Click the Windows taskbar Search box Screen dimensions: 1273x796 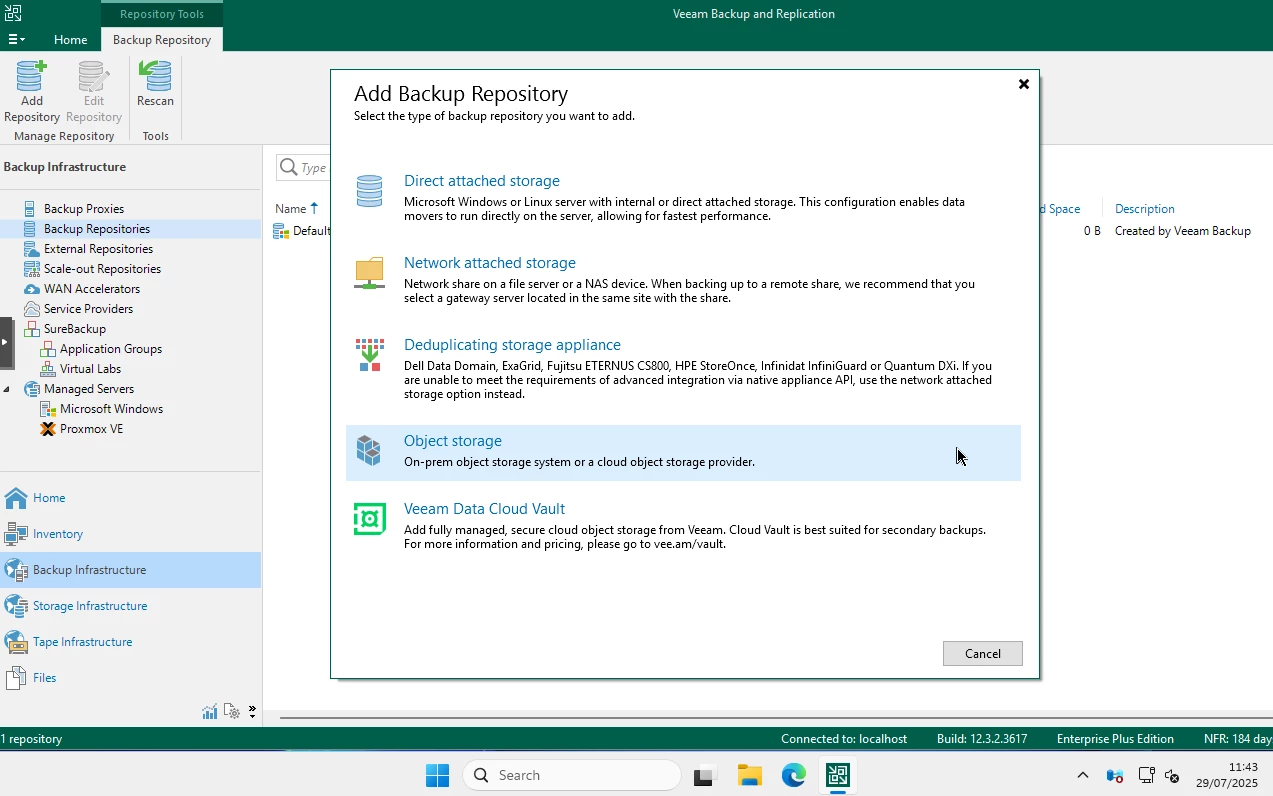(x=572, y=775)
